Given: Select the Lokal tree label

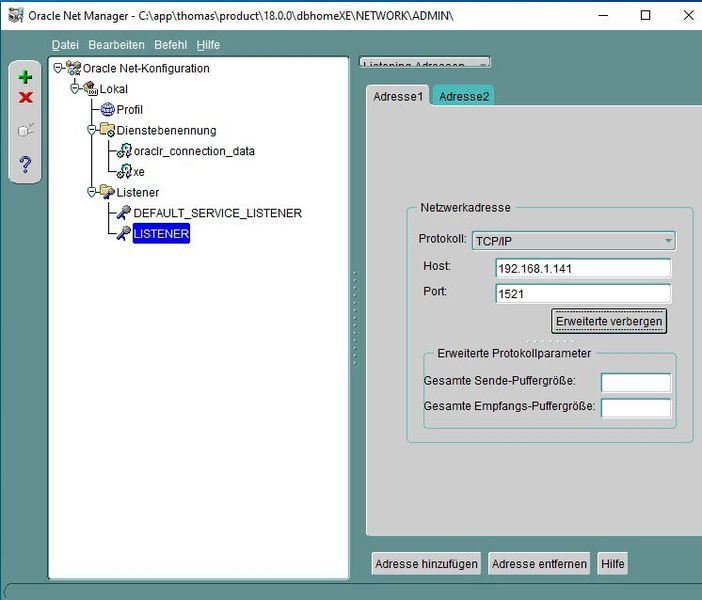Looking at the screenshot, I should click(114, 89).
